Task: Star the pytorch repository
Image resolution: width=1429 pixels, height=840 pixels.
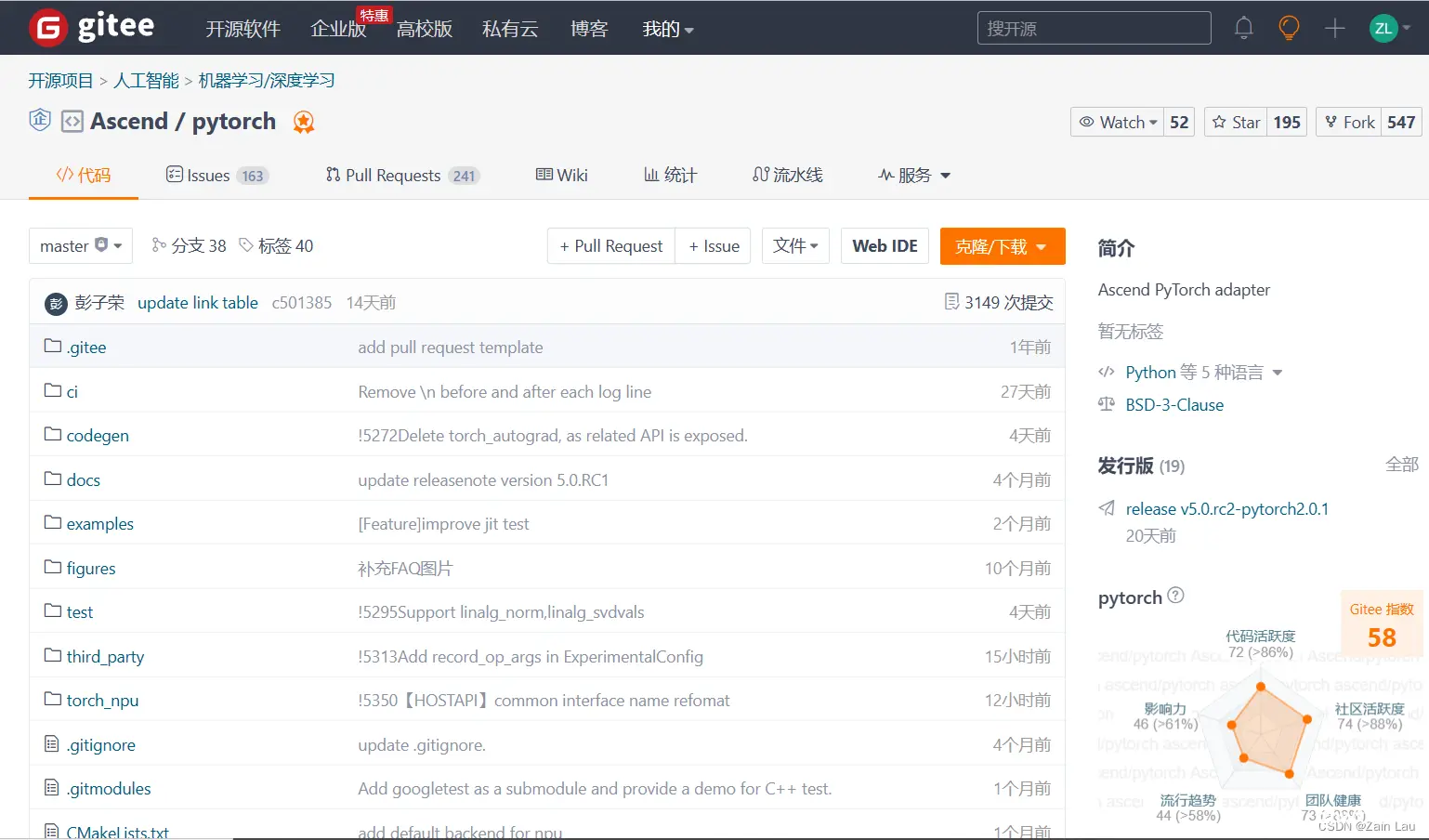Action: (x=1237, y=122)
